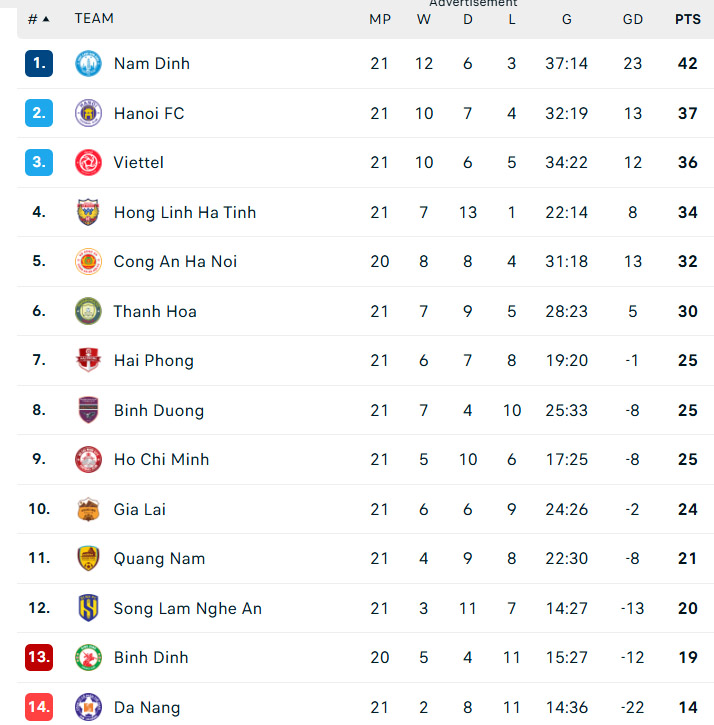The height and width of the screenshot is (725, 714).
Task: Click the red rank 13 relegation badge
Action: 39,658
